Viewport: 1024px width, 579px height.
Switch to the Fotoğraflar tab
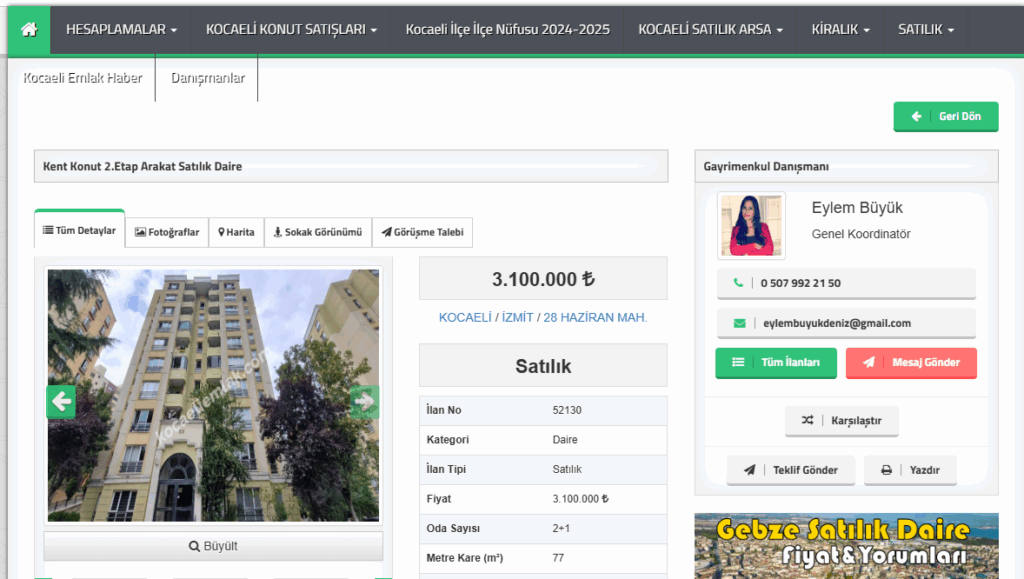tap(167, 232)
